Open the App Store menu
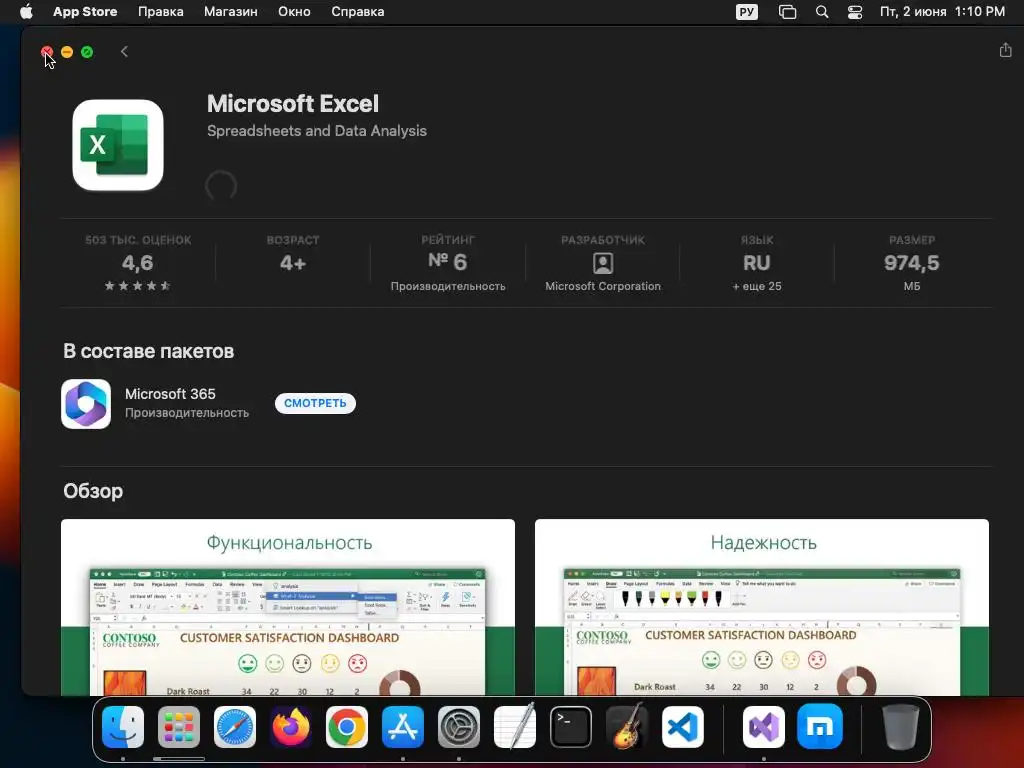The width and height of the screenshot is (1024, 768). [x=85, y=12]
